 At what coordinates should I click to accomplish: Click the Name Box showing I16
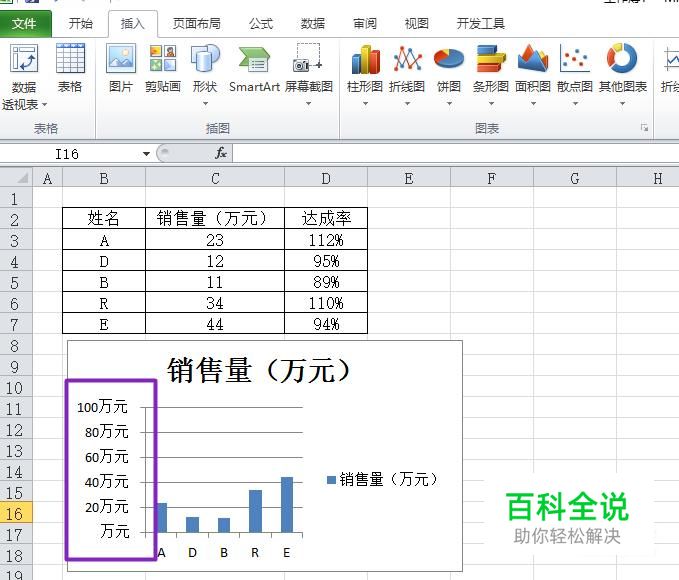coord(69,154)
